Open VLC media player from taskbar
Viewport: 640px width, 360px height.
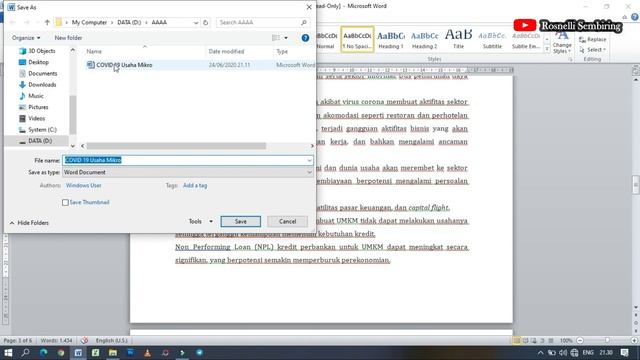pos(147,353)
